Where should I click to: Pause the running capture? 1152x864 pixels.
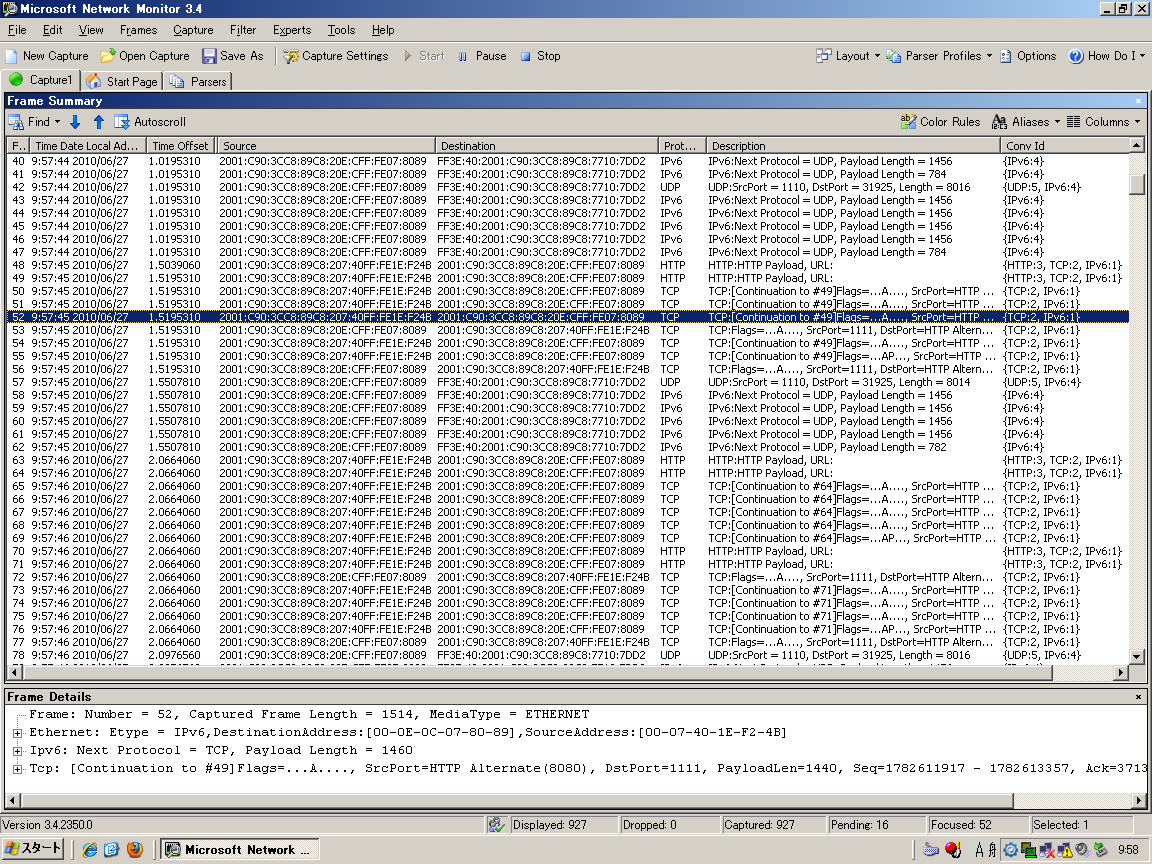[x=482, y=56]
